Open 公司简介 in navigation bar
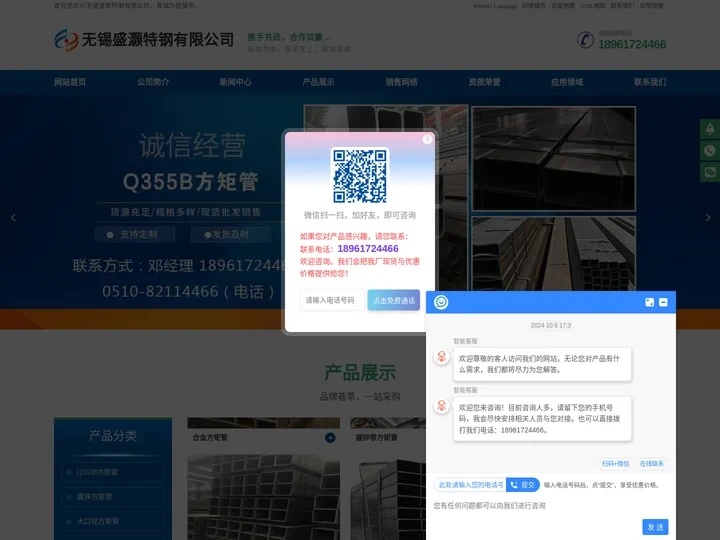This screenshot has width=720, height=540. click(x=153, y=82)
